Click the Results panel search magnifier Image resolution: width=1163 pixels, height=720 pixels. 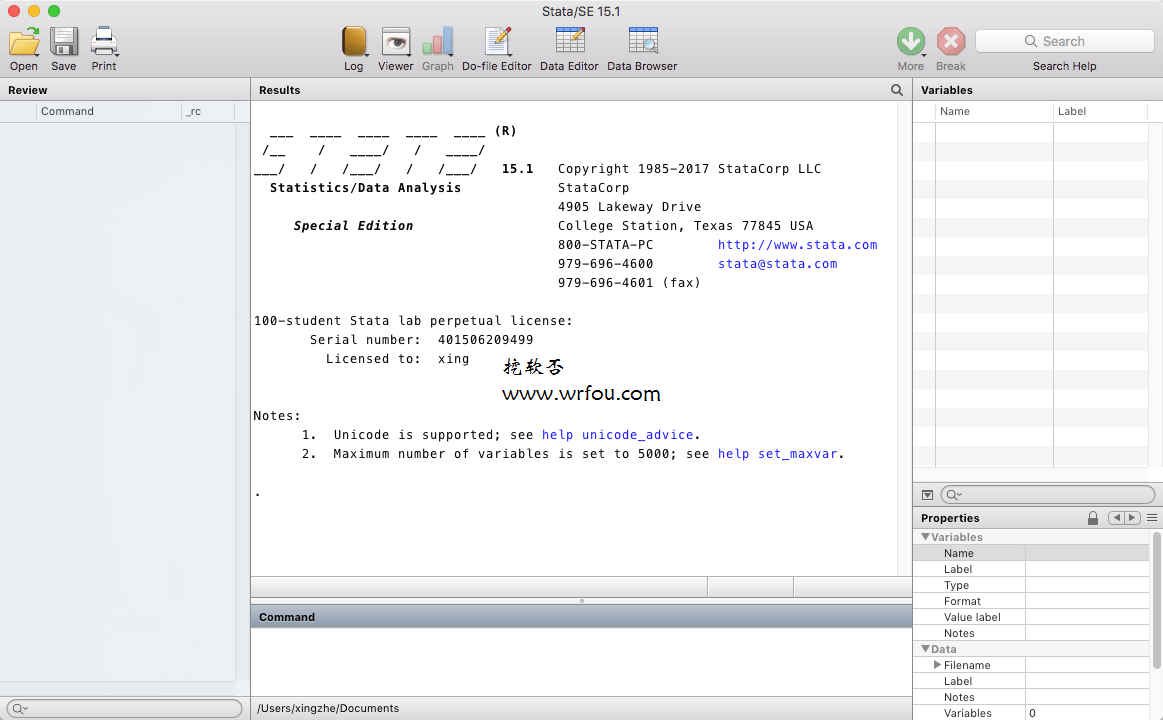[x=897, y=90]
